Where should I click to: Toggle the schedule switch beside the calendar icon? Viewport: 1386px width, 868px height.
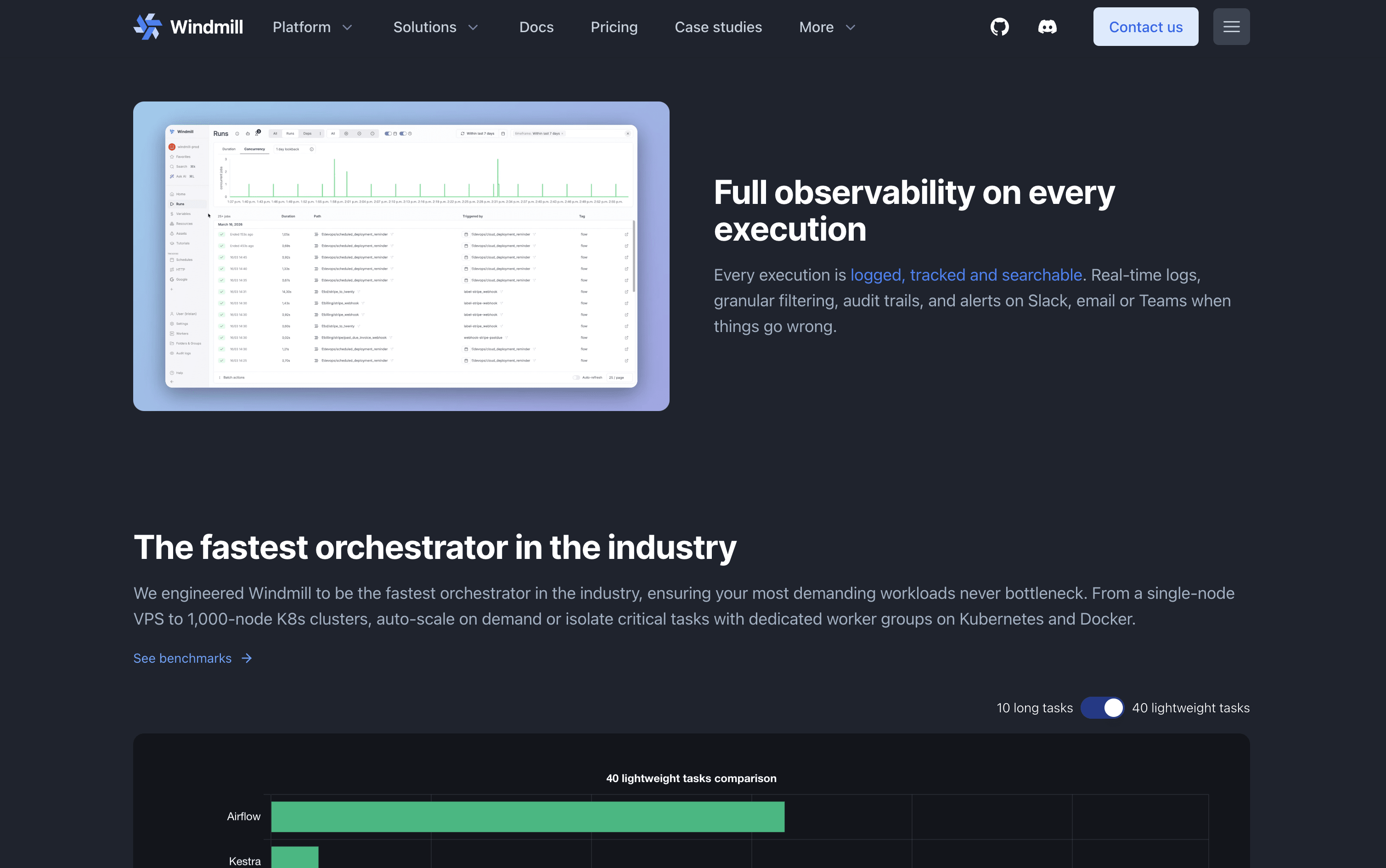pos(388,134)
